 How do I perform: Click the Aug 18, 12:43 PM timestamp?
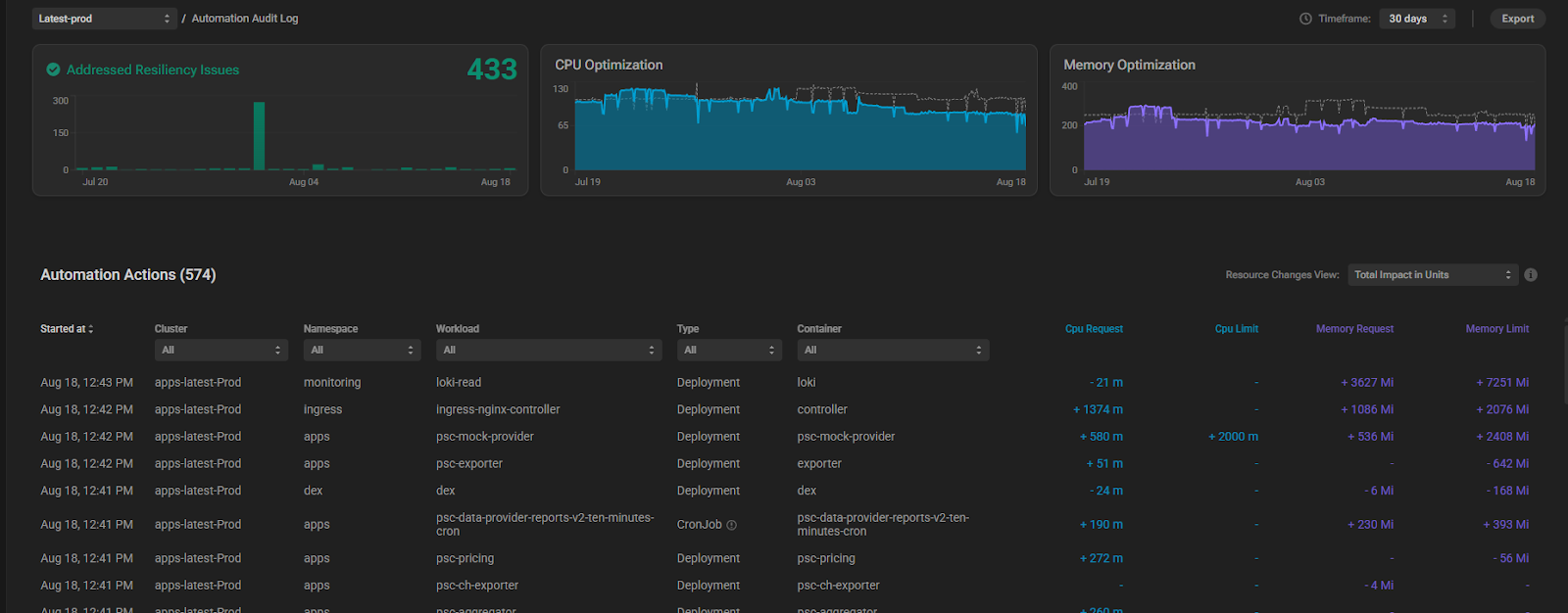tap(86, 383)
